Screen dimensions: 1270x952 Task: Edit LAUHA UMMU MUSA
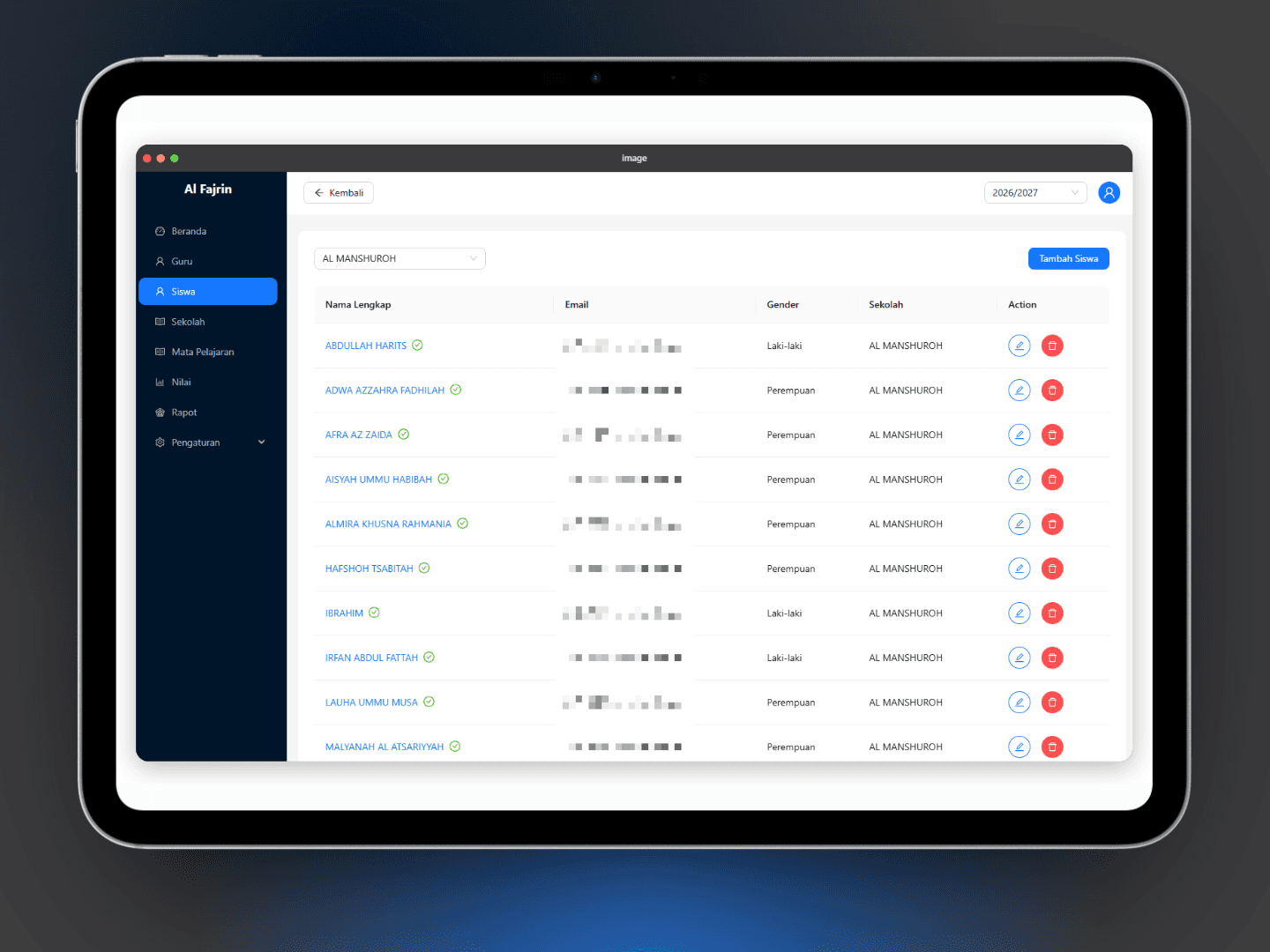(x=1019, y=703)
